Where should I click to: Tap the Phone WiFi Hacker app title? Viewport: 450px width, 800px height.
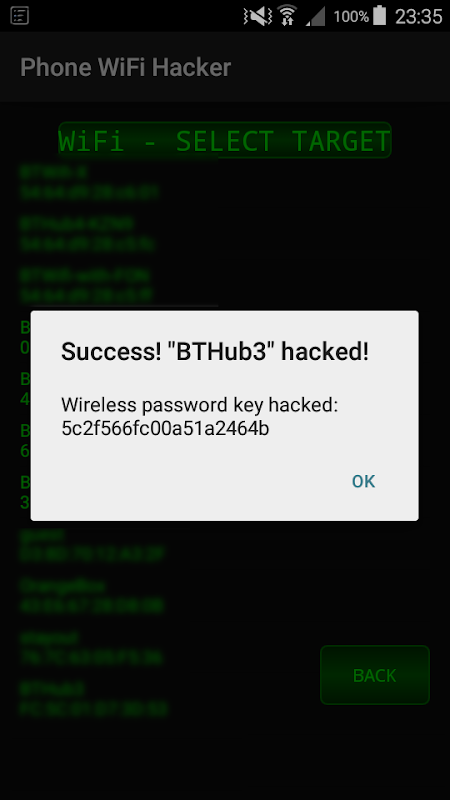tap(126, 67)
